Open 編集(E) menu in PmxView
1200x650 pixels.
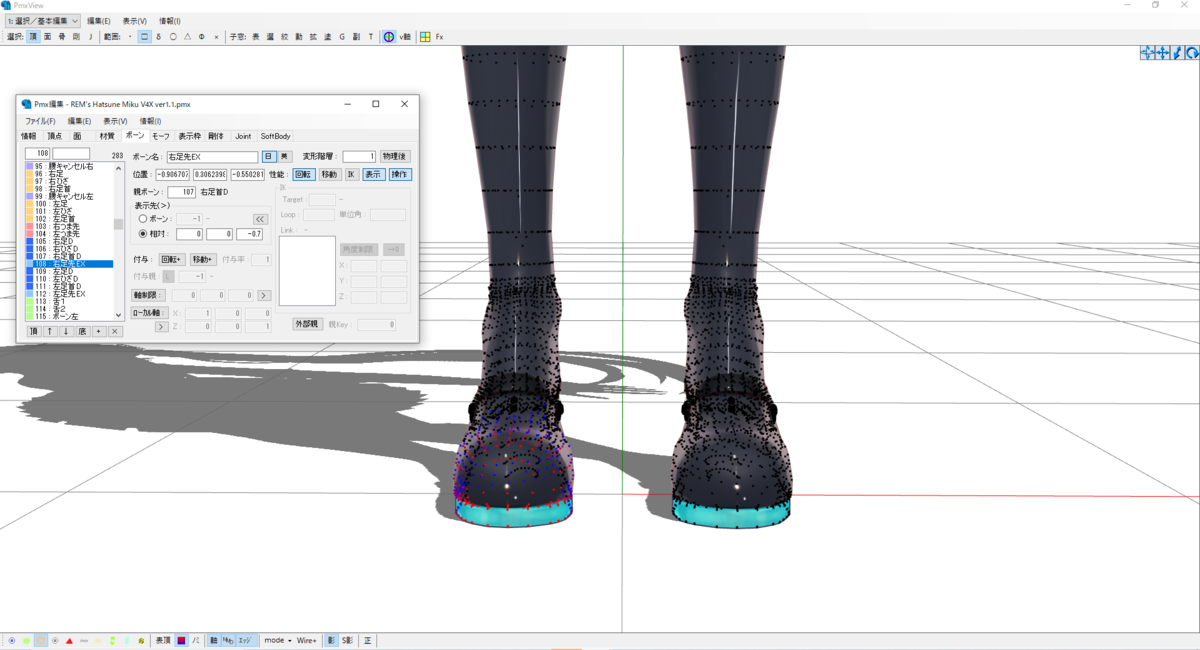[98, 20]
